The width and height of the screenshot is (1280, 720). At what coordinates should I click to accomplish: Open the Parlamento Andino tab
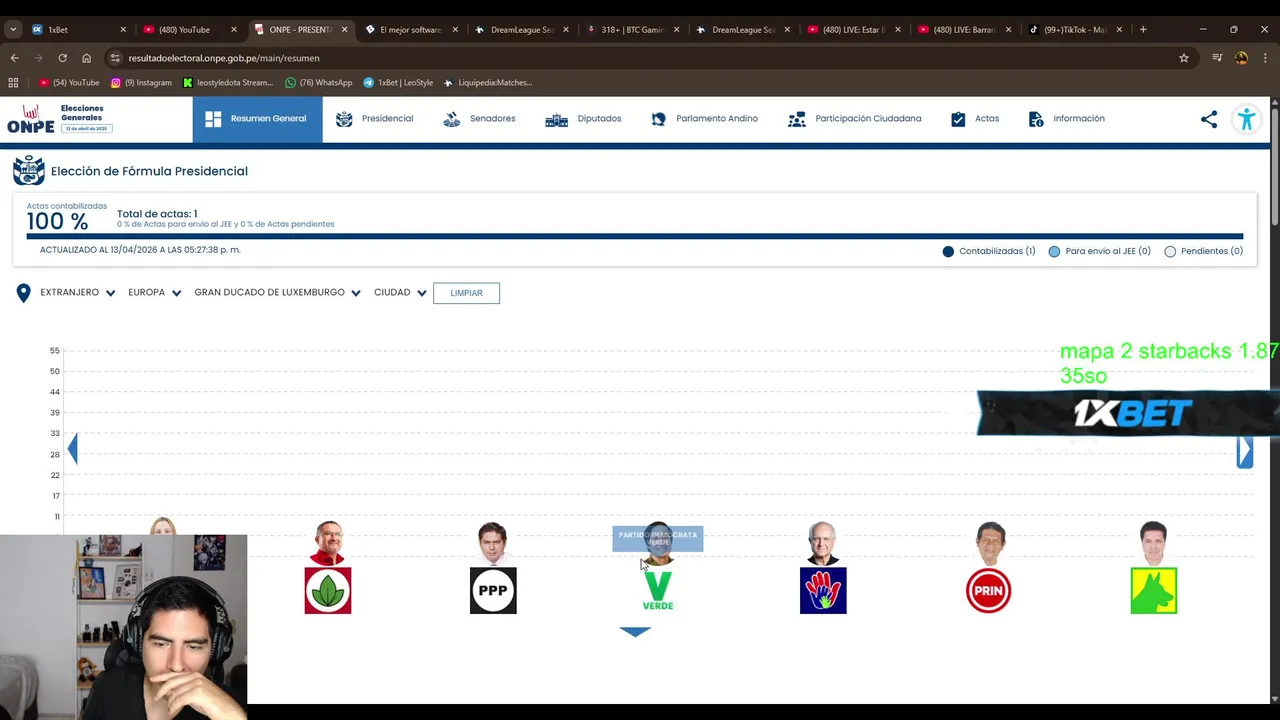tap(704, 119)
